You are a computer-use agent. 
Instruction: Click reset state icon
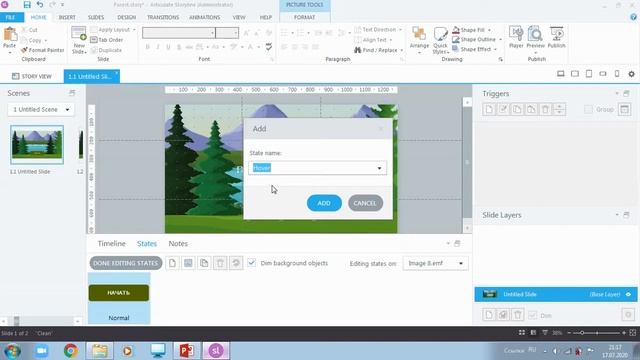[x=236, y=263]
